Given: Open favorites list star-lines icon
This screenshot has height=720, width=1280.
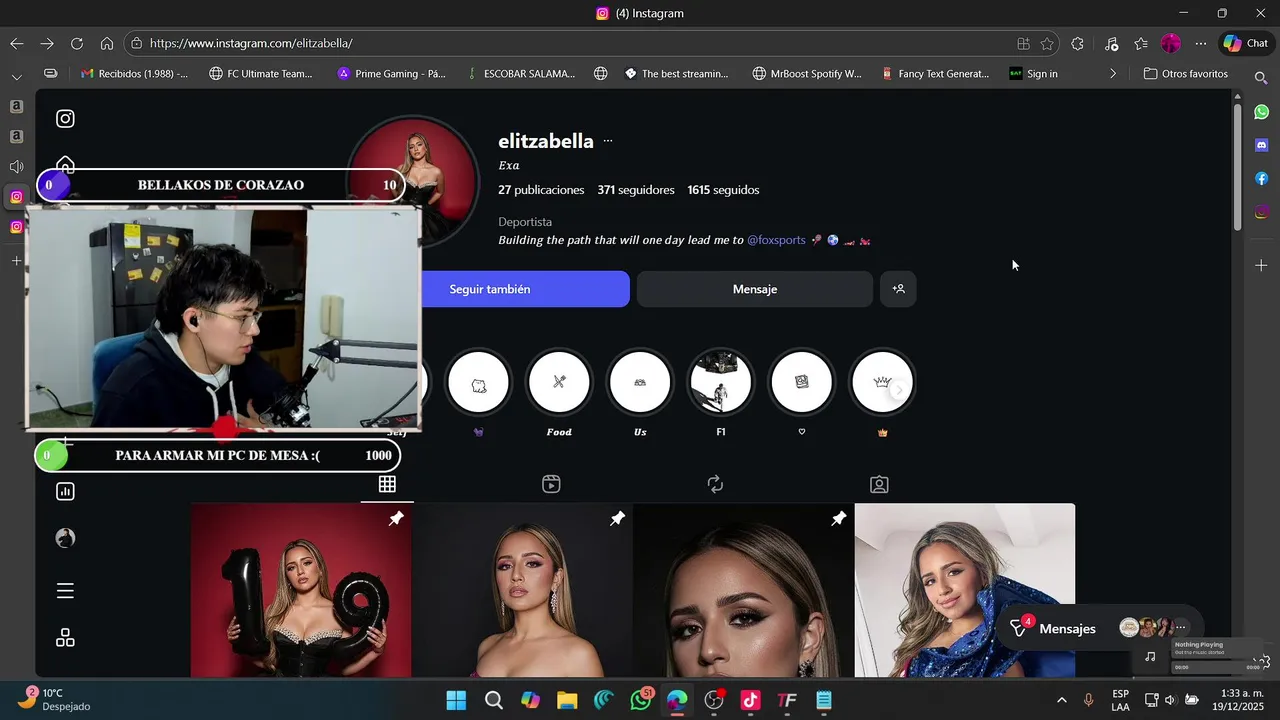Looking at the screenshot, I should 1141,43.
